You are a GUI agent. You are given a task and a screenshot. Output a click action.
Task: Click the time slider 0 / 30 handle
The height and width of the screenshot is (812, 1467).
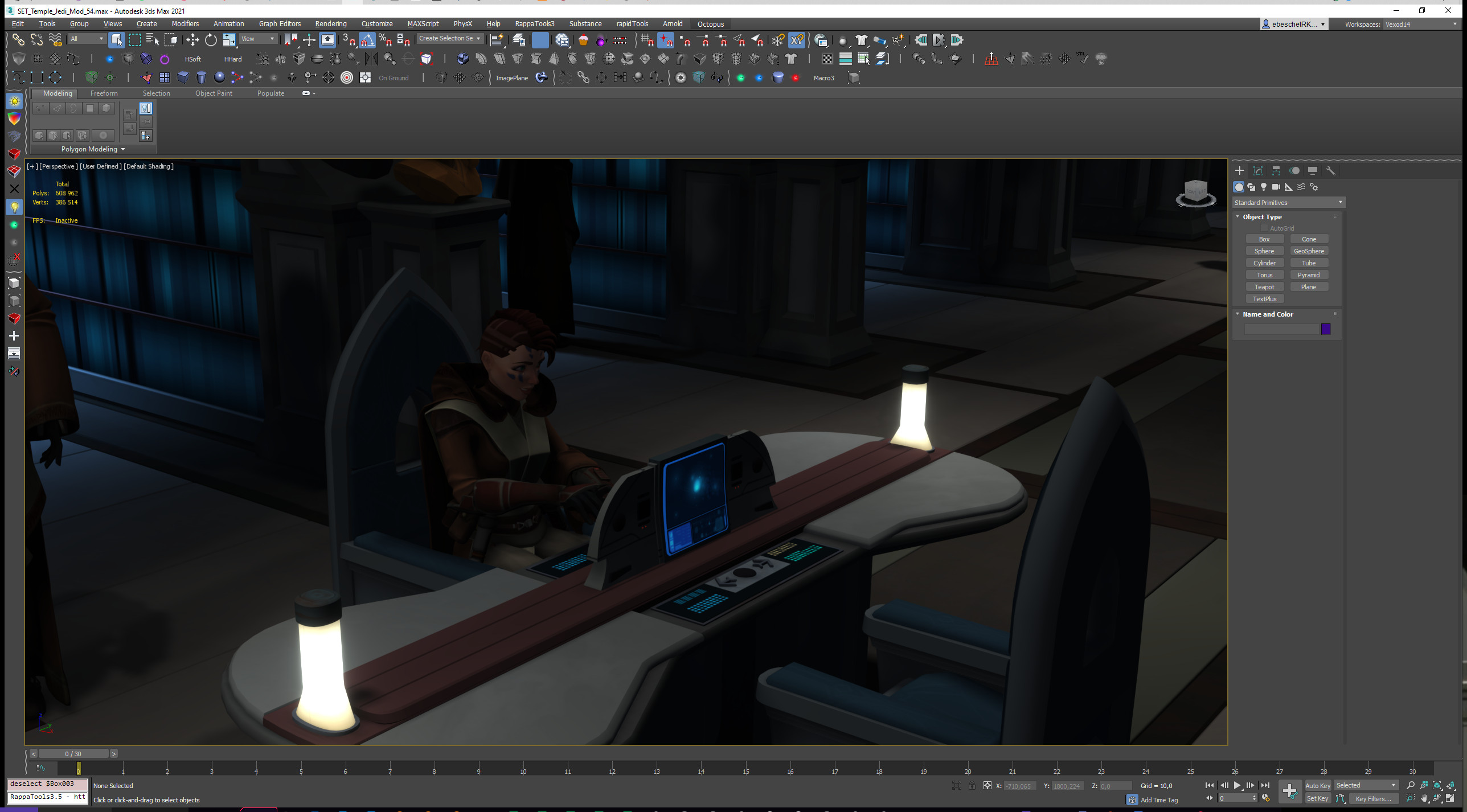pyautogui.click(x=73, y=754)
